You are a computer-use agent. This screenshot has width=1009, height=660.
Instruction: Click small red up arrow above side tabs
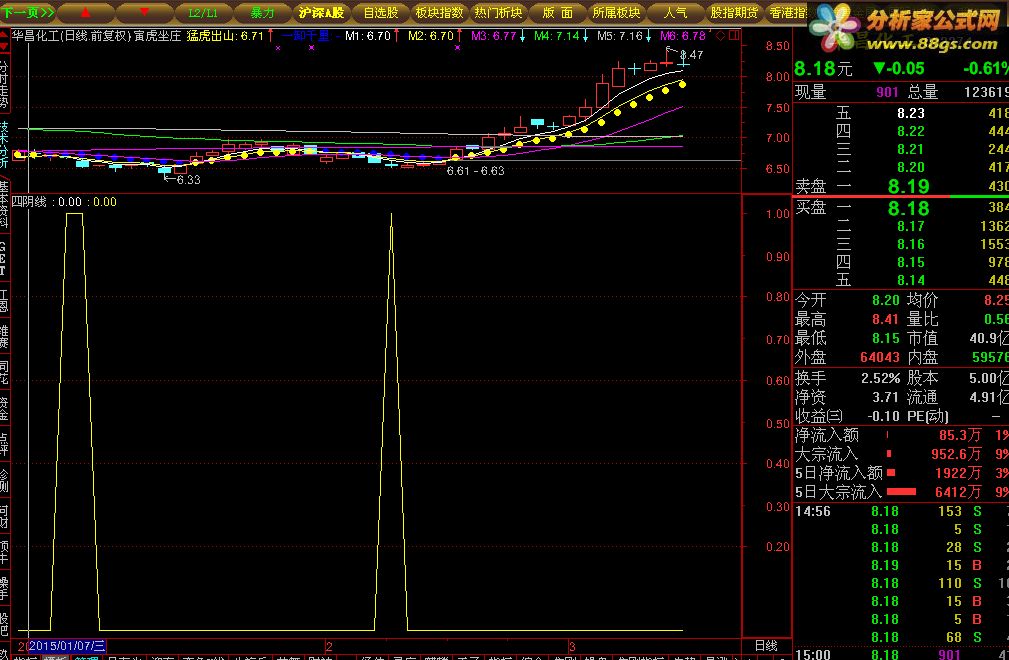tap(4, 35)
